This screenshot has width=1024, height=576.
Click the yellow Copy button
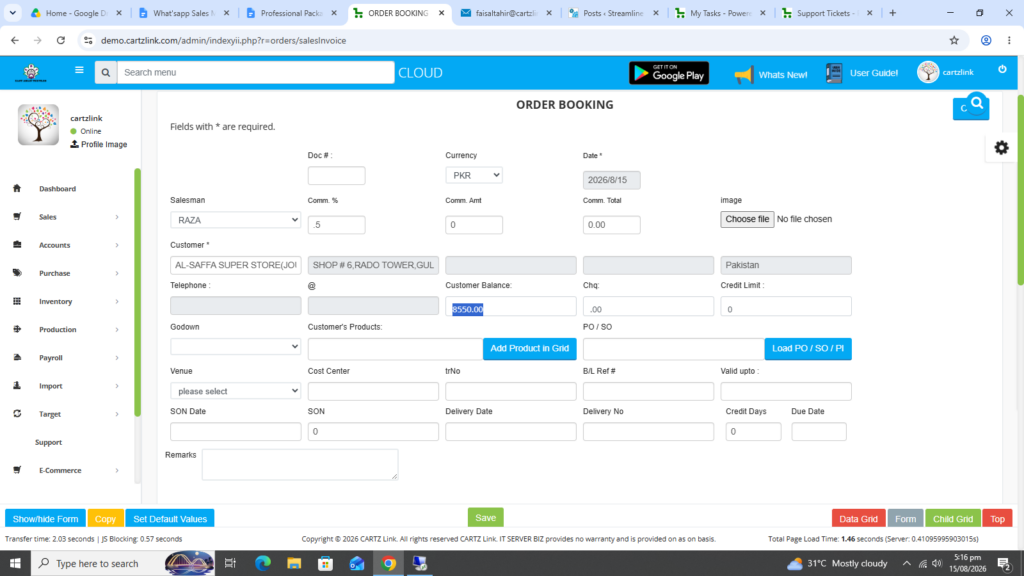pos(105,519)
